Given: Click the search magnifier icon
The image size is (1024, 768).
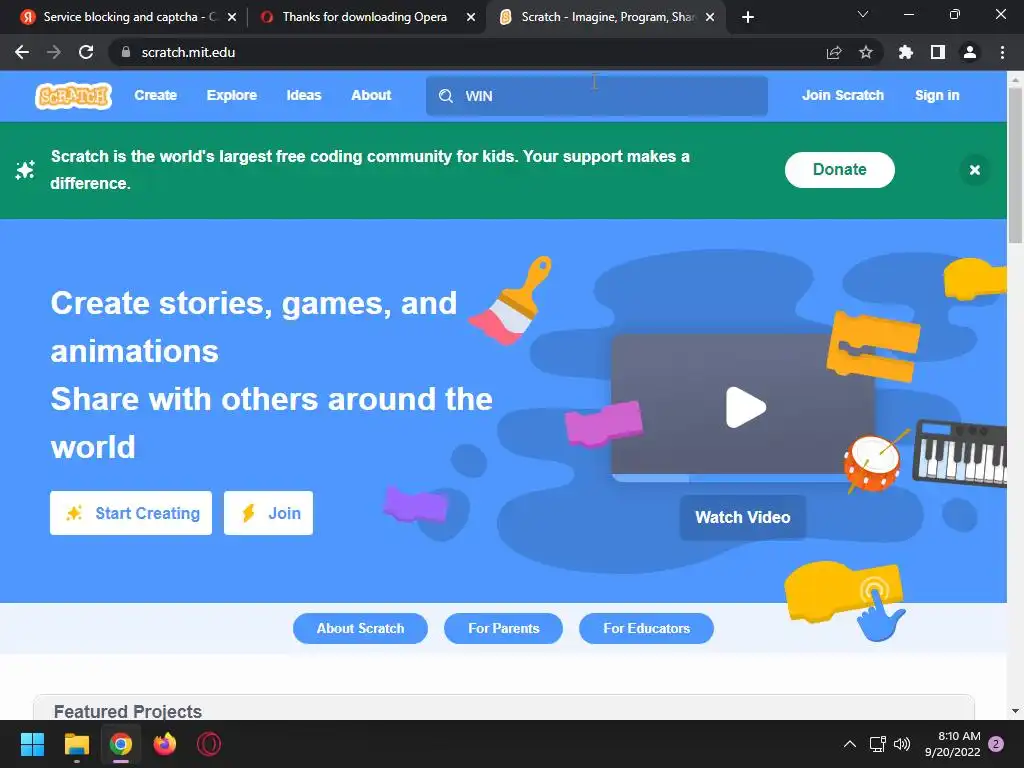Looking at the screenshot, I should pyautogui.click(x=445, y=96).
